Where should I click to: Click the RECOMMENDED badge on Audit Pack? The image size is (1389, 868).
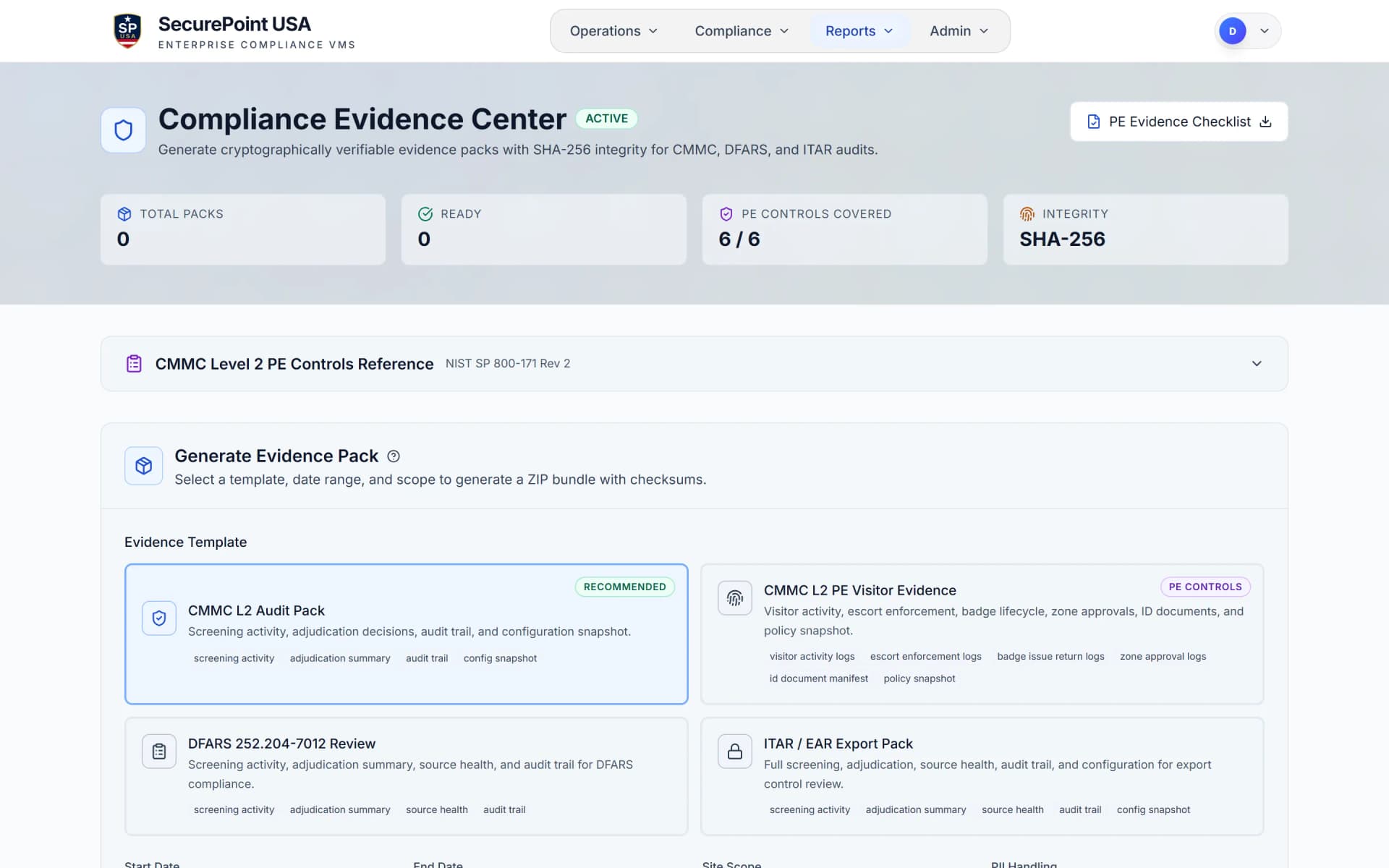click(x=625, y=587)
